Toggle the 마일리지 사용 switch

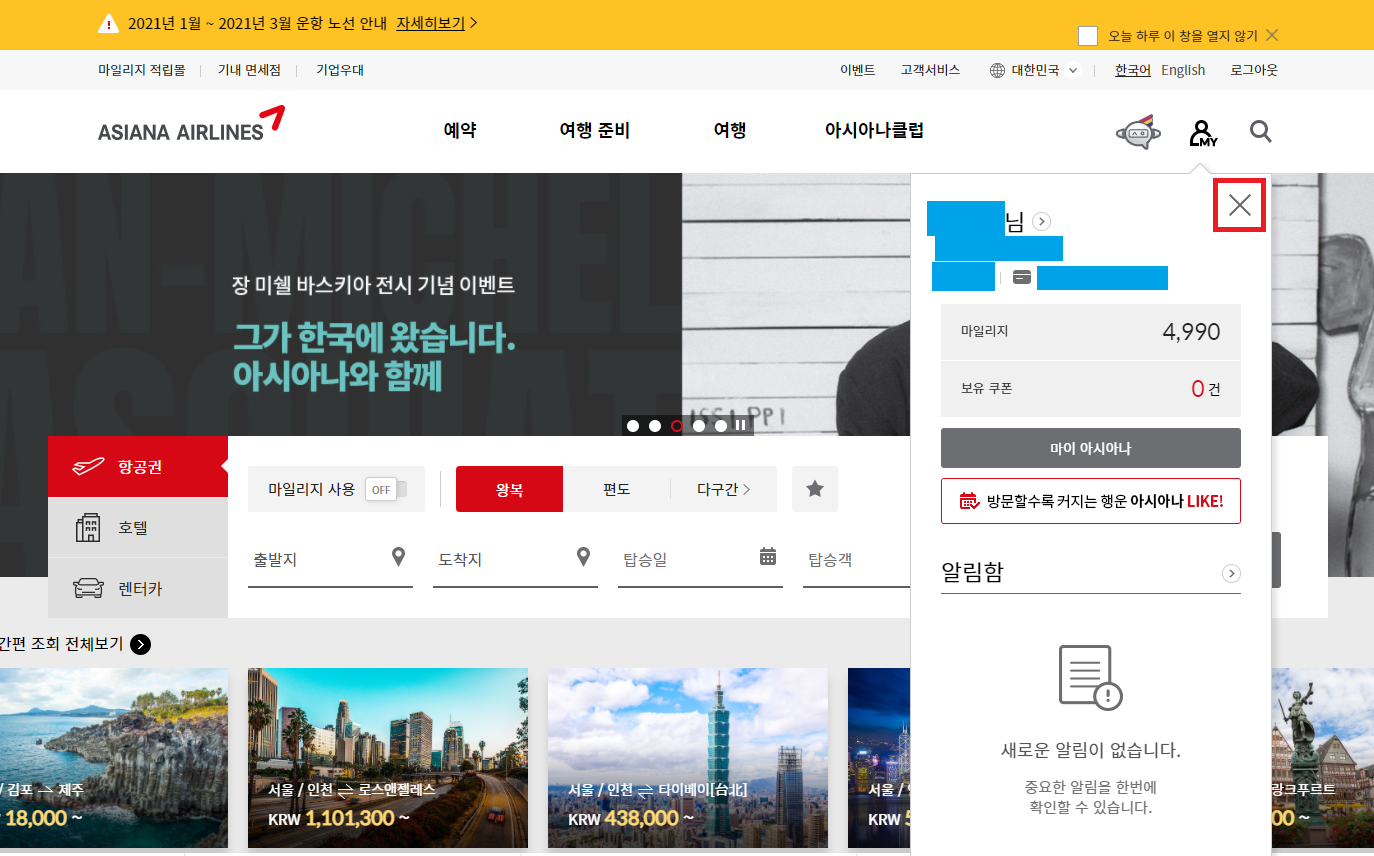[x=386, y=489]
